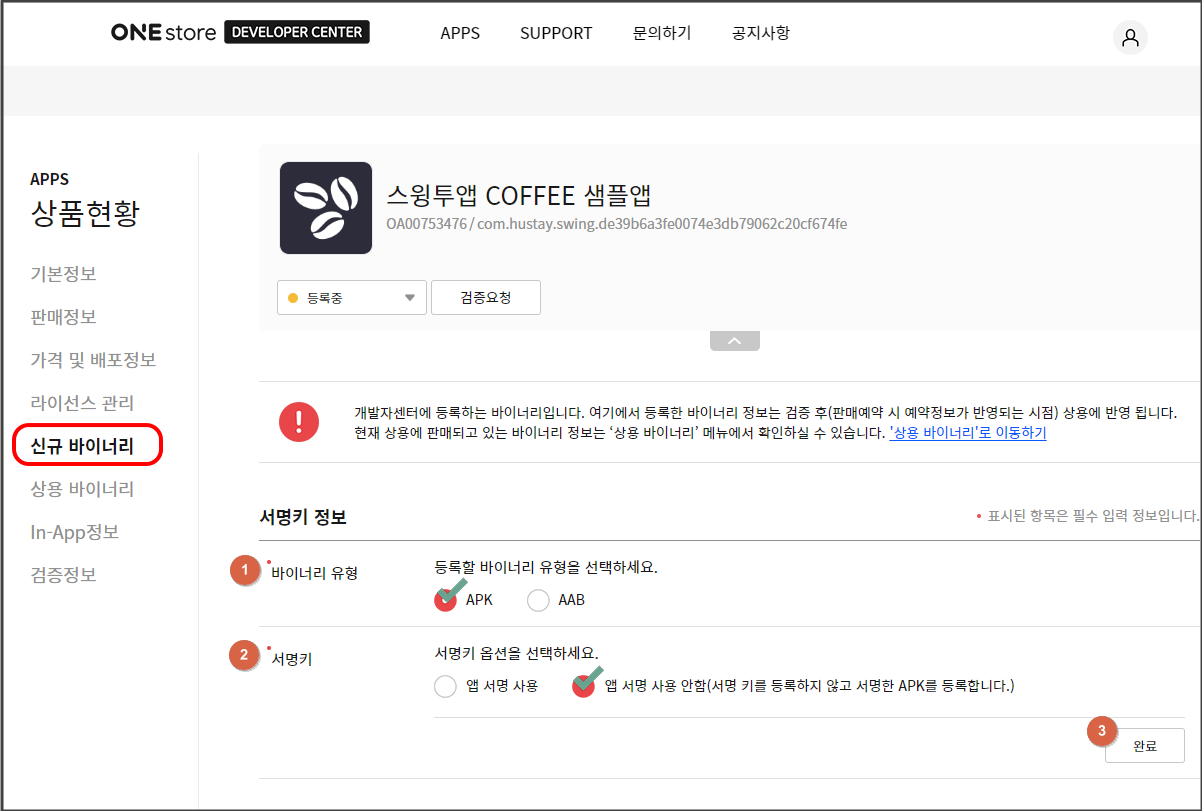
Task: Choose the 앱 서명 사용 안함 option
Action: point(584,686)
